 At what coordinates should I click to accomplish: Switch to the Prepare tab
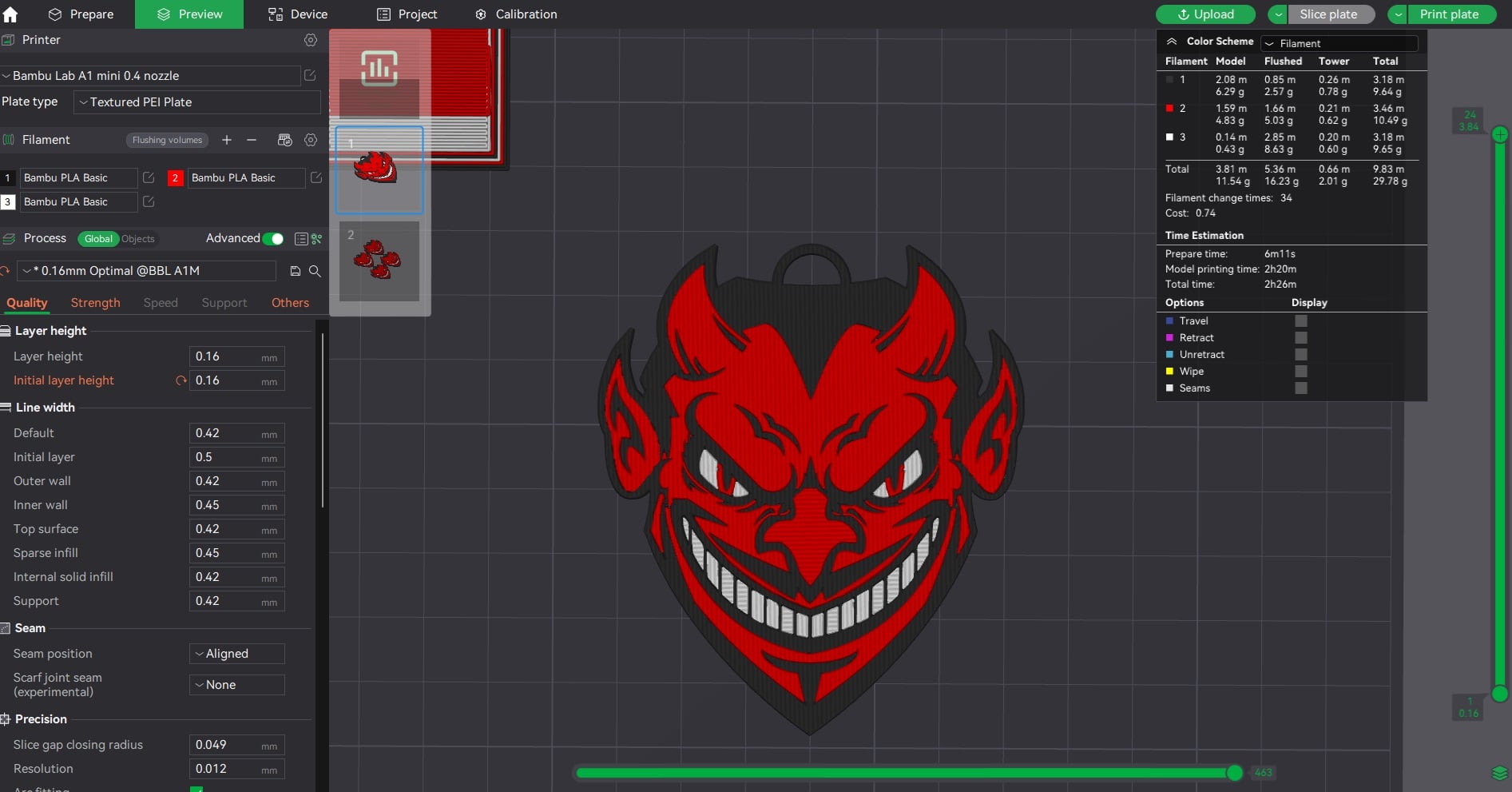[81, 14]
